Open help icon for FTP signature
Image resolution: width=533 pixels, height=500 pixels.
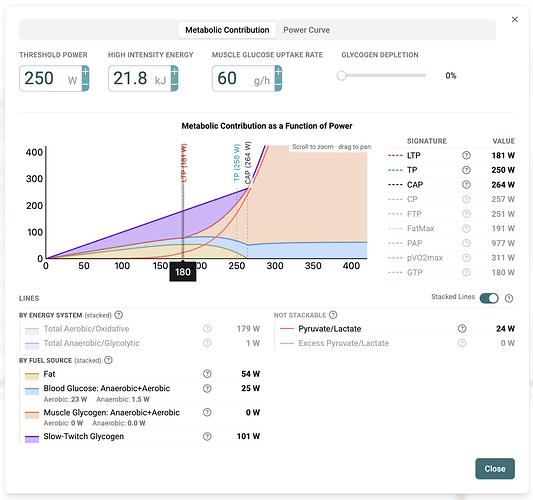(x=466, y=214)
